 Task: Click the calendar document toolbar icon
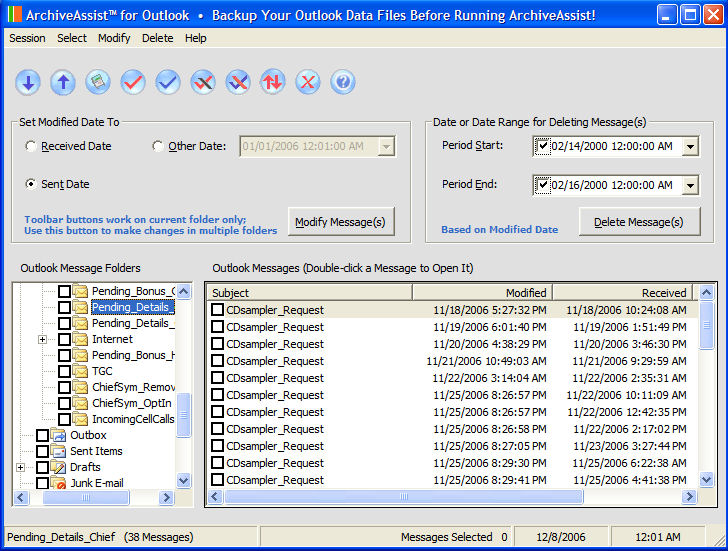tap(98, 82)
